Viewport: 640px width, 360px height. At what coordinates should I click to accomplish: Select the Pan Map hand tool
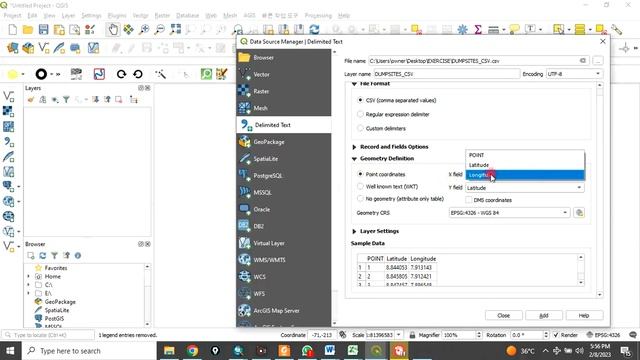point(113,29)
